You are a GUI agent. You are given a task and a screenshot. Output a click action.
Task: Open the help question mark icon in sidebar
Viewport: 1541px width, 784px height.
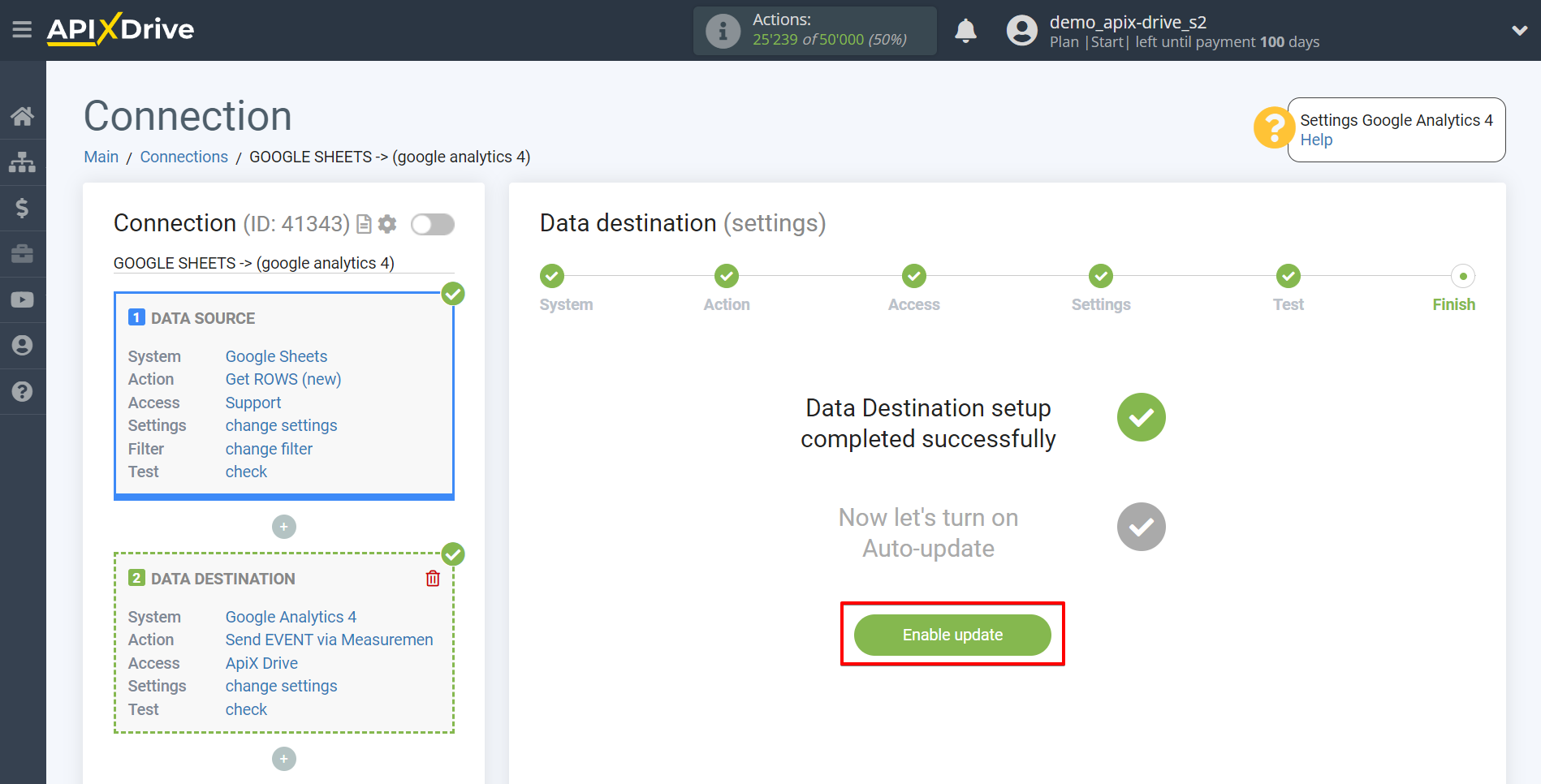pyautogui.click(x=23, y=392)
